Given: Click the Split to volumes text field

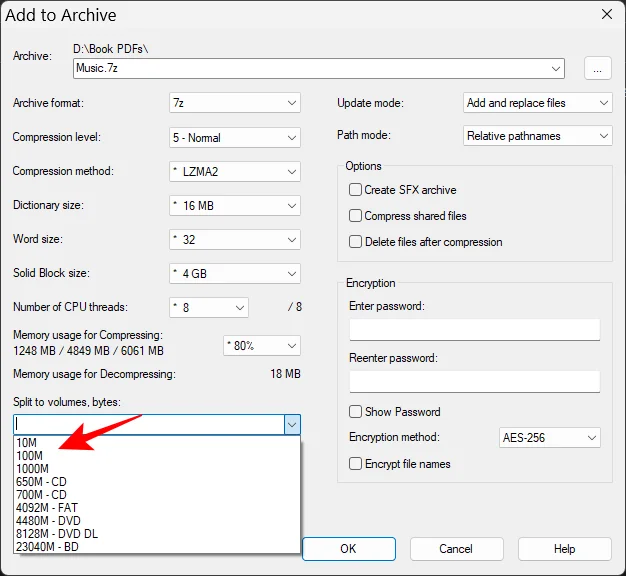Looking at the screenshot, I should pos(149,425).
